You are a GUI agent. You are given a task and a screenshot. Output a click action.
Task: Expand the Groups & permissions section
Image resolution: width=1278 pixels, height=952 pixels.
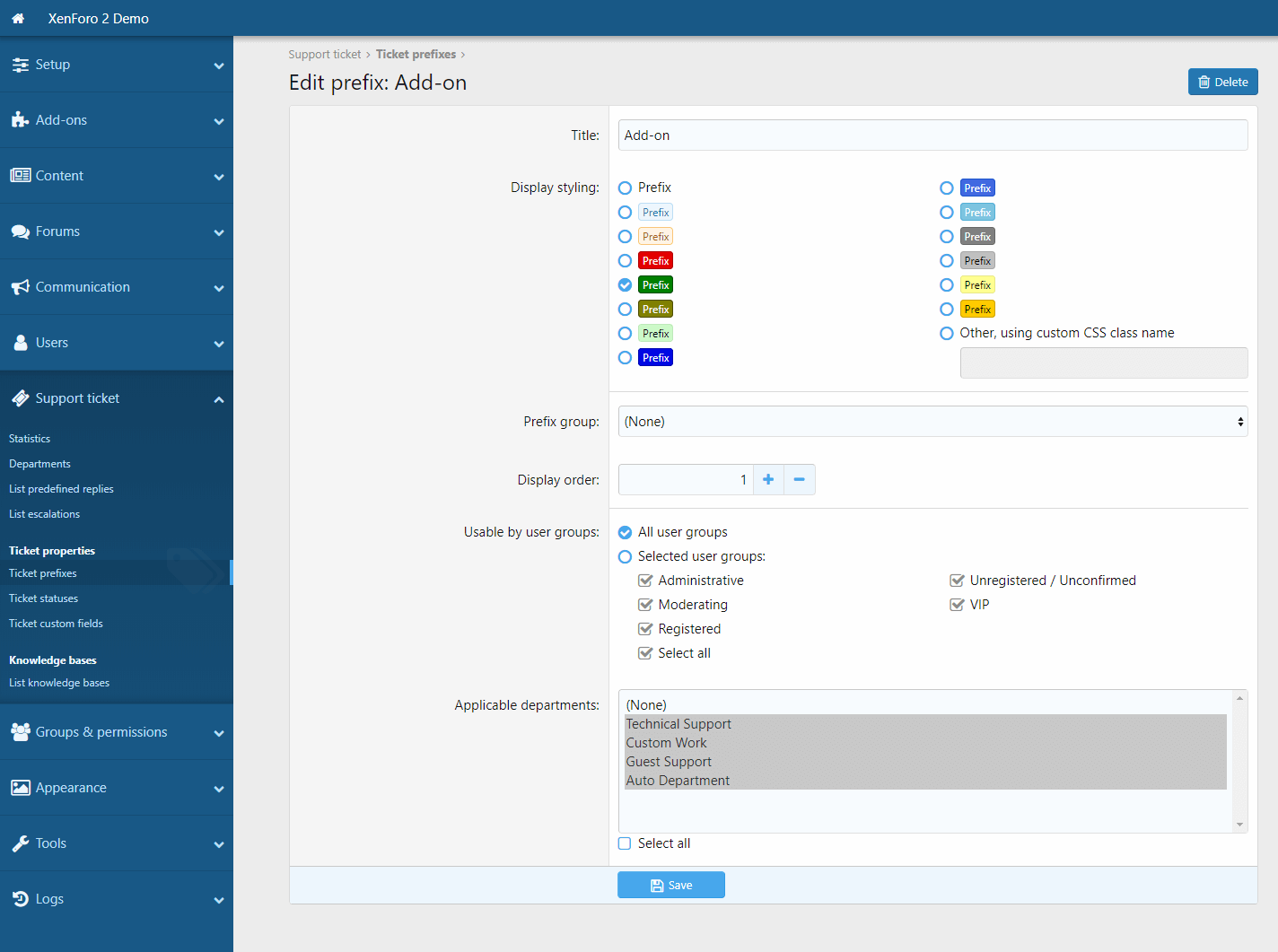click(219, 733)
